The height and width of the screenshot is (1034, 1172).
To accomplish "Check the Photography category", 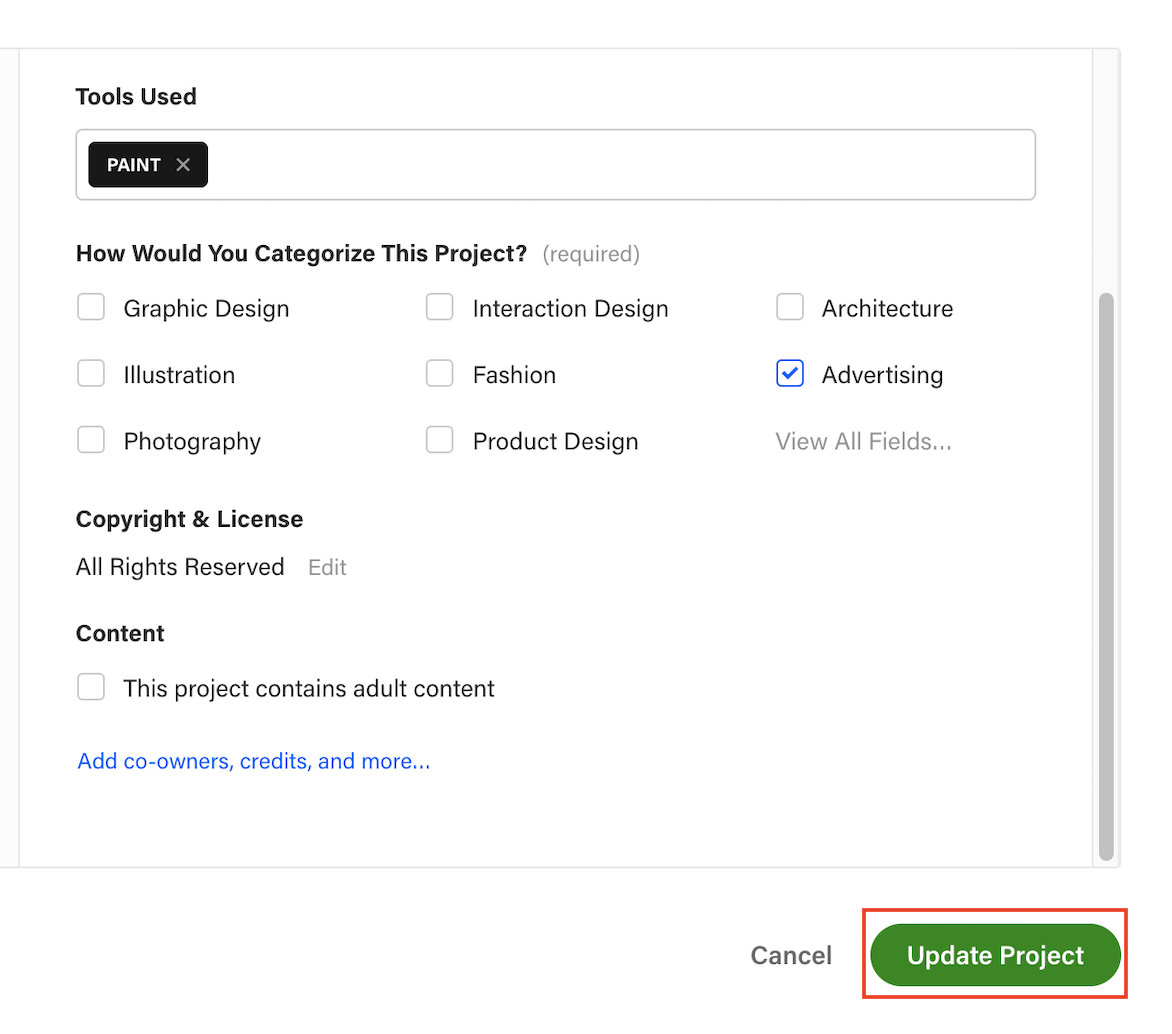I will point(91,440).
